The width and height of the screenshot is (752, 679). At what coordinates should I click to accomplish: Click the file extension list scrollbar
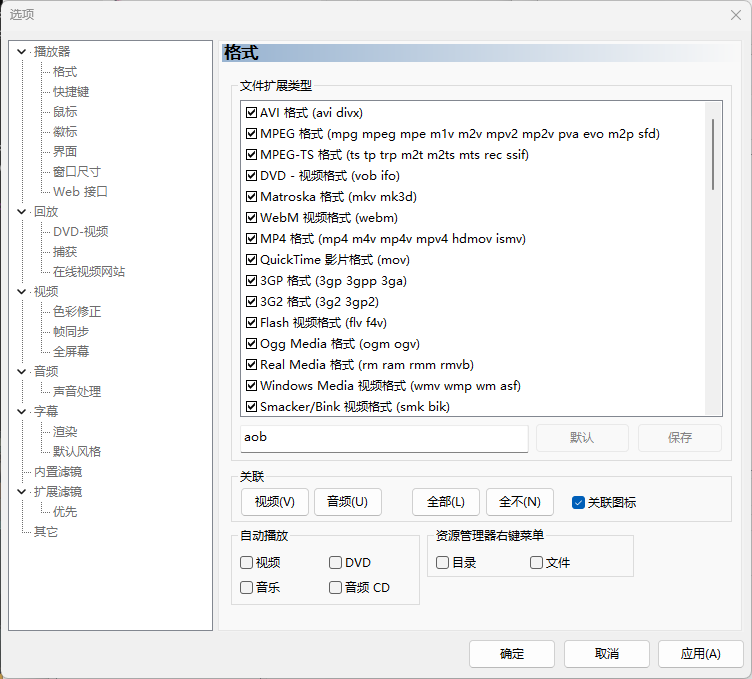[x=713, y=154]
